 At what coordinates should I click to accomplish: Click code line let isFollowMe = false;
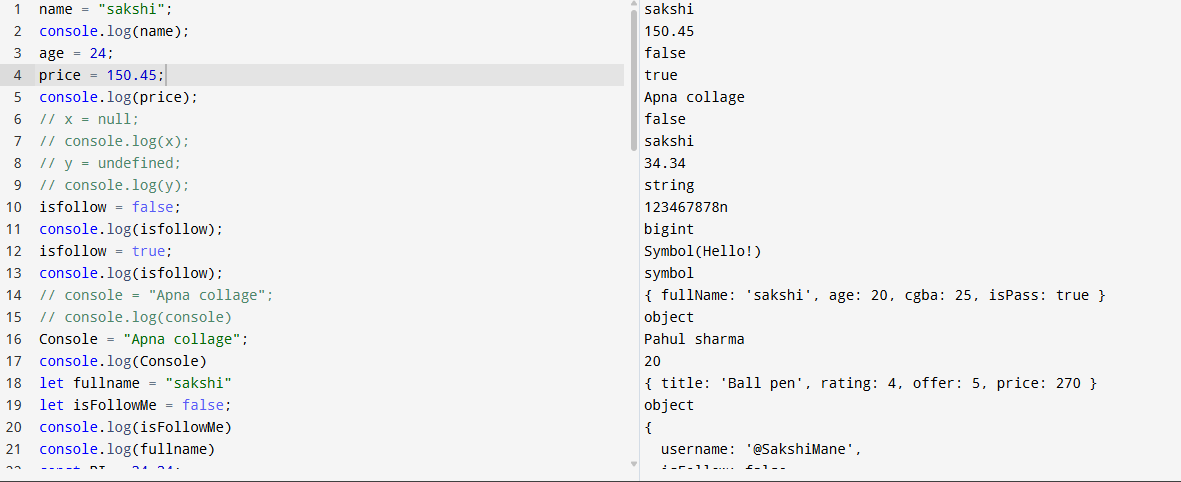(136, 404)
